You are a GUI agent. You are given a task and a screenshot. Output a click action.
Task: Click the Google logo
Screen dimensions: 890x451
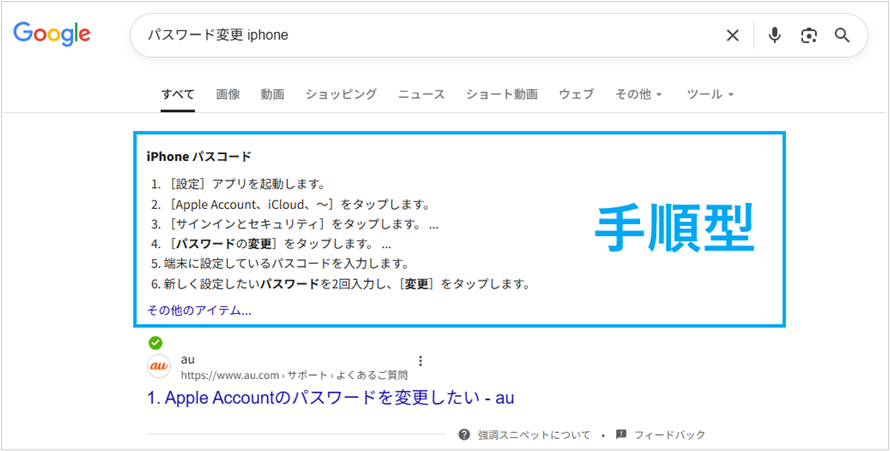tap(52, 35)
